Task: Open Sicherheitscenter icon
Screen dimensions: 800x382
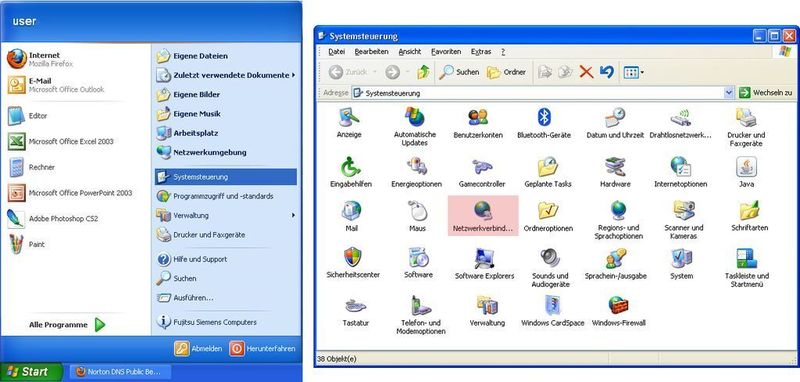Action: click(x=353, y=263)
